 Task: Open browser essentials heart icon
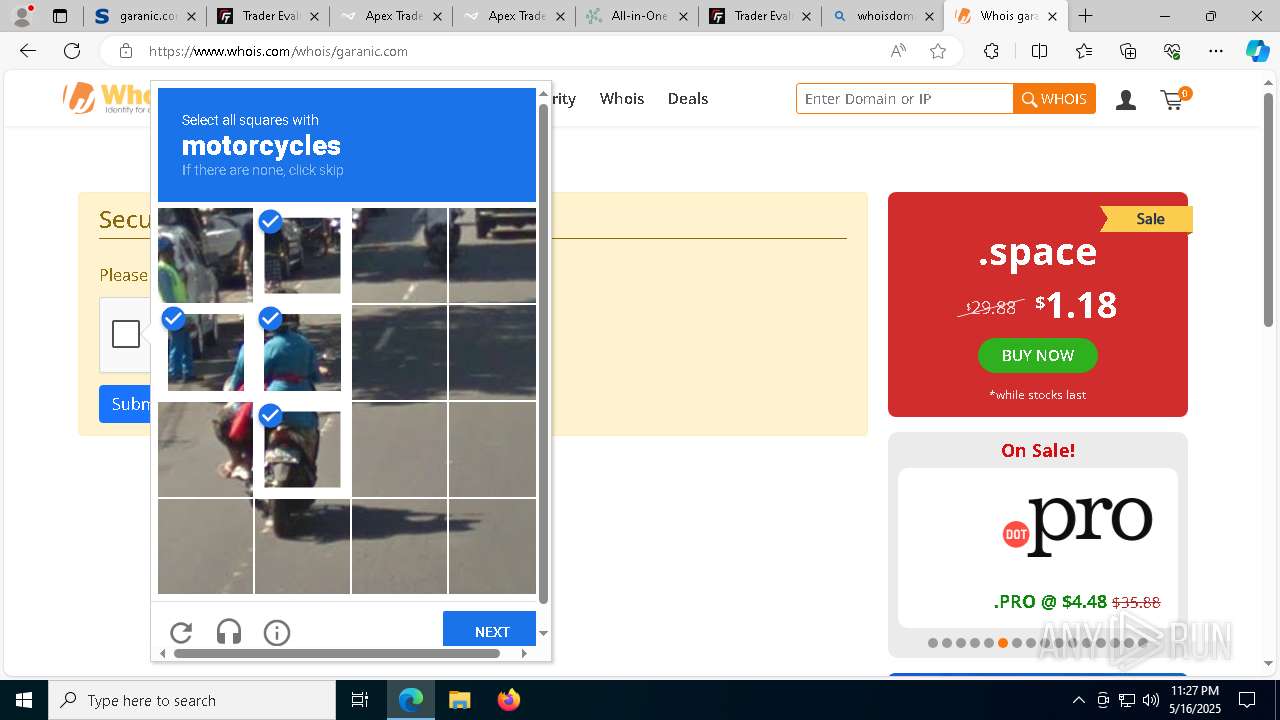coord(1172,51)
